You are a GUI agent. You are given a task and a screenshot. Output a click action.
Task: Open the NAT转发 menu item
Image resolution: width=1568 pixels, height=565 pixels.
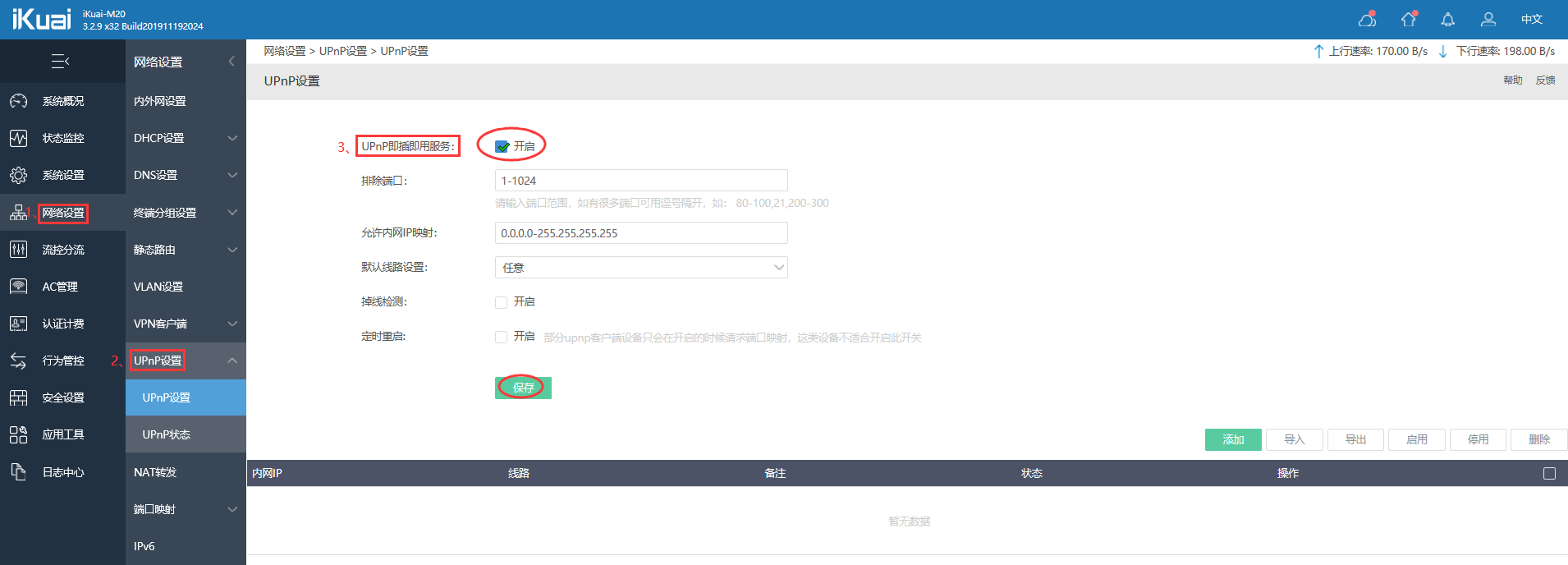click(x=186, y=472)
